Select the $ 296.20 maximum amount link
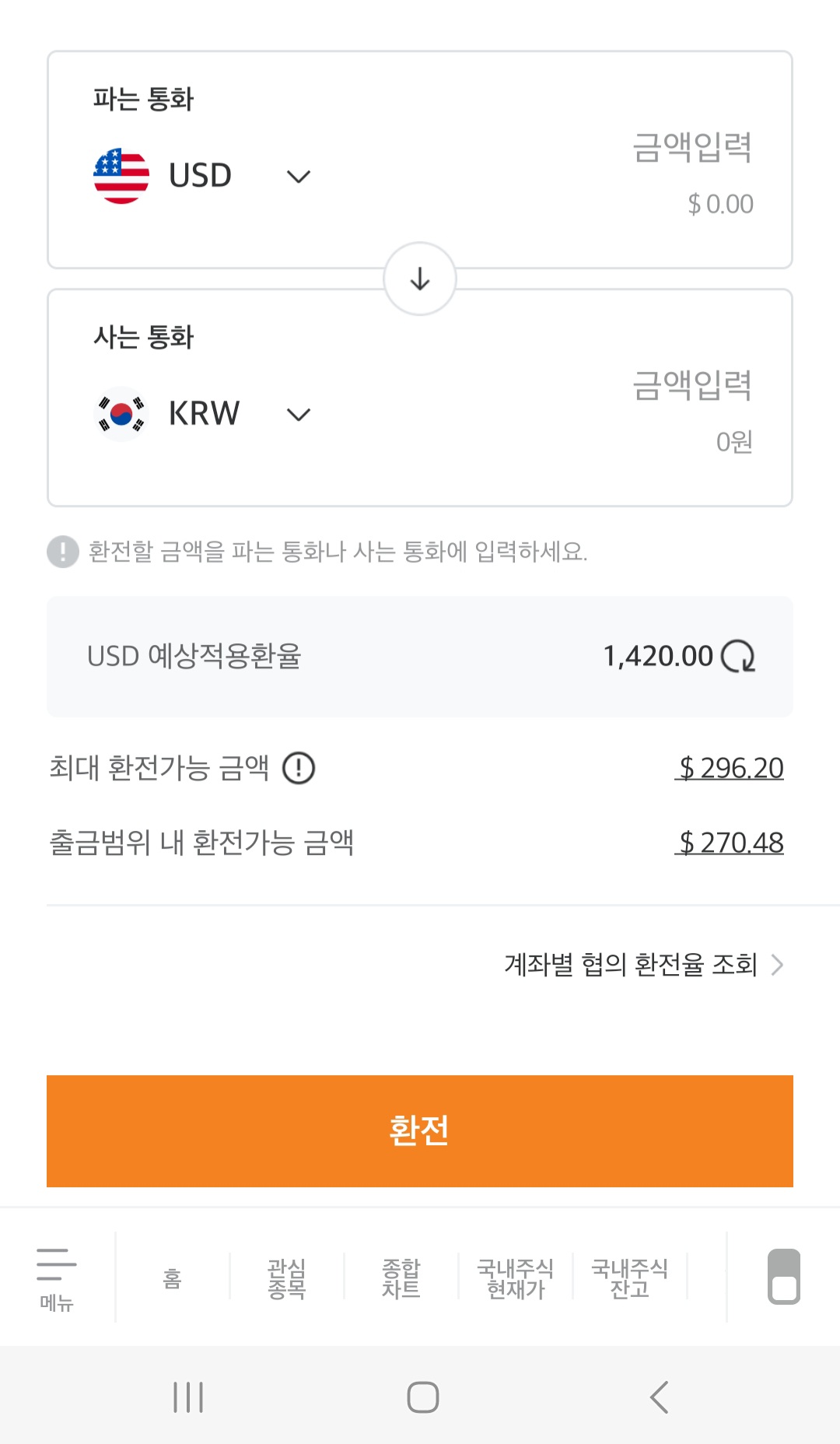 [x=730, y=768]
